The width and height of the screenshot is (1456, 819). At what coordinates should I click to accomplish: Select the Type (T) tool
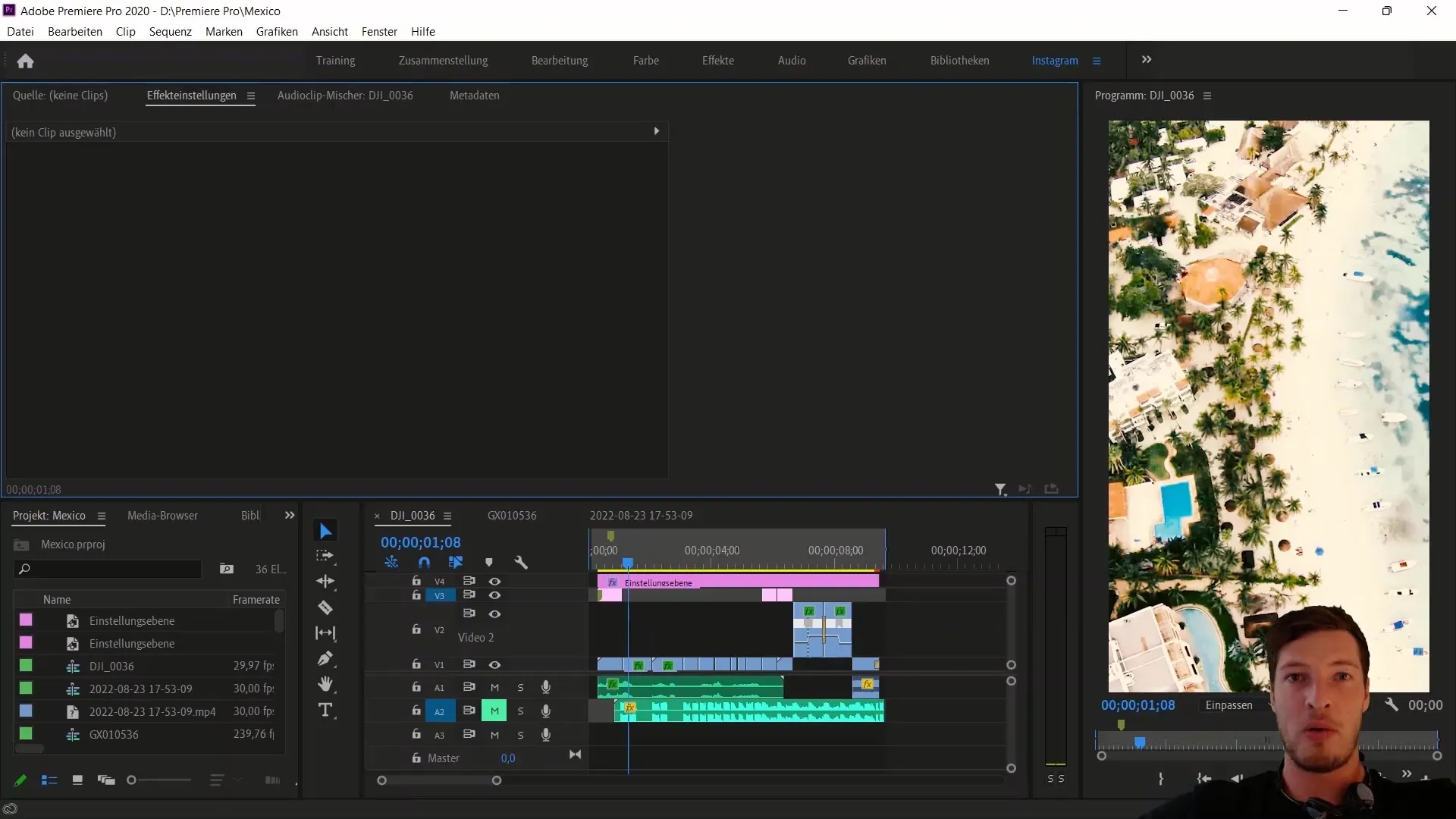click(325, 710)
